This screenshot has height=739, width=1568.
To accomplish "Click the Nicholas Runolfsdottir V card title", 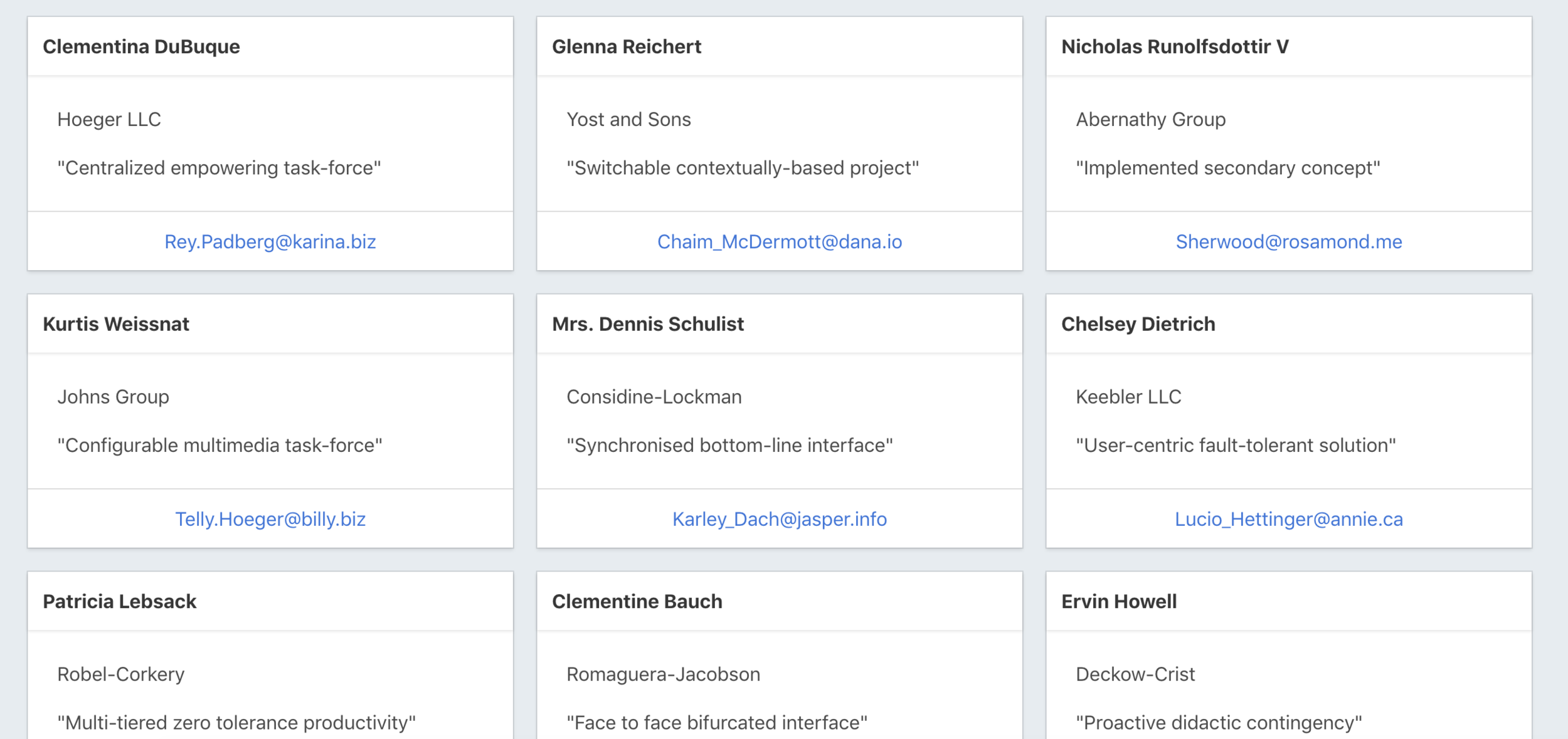I will point(1175,46).
